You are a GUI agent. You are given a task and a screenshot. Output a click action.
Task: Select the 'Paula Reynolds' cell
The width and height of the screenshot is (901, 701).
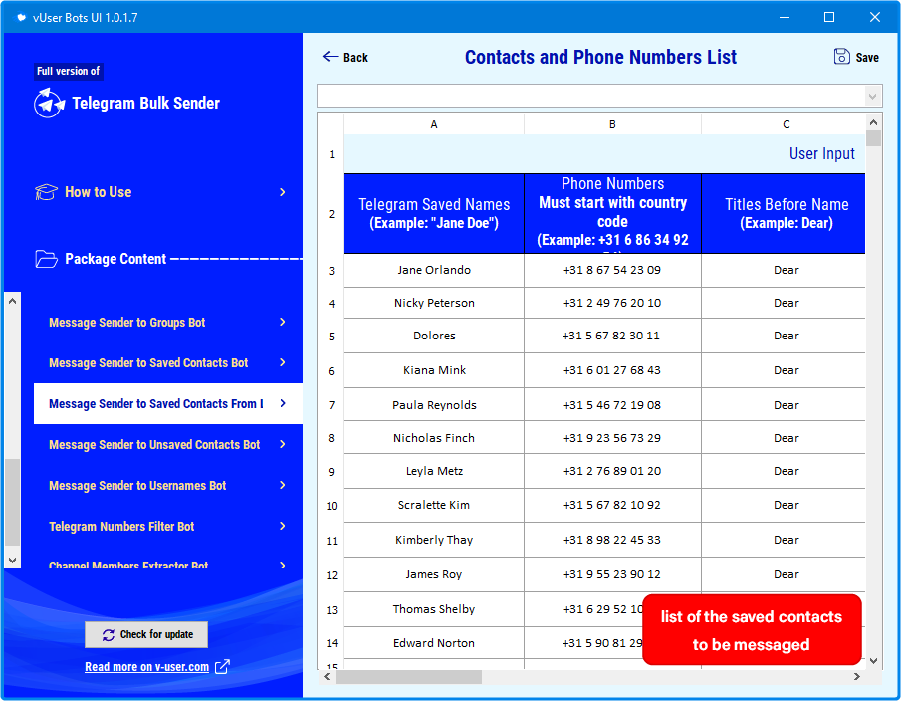(434, 405)
